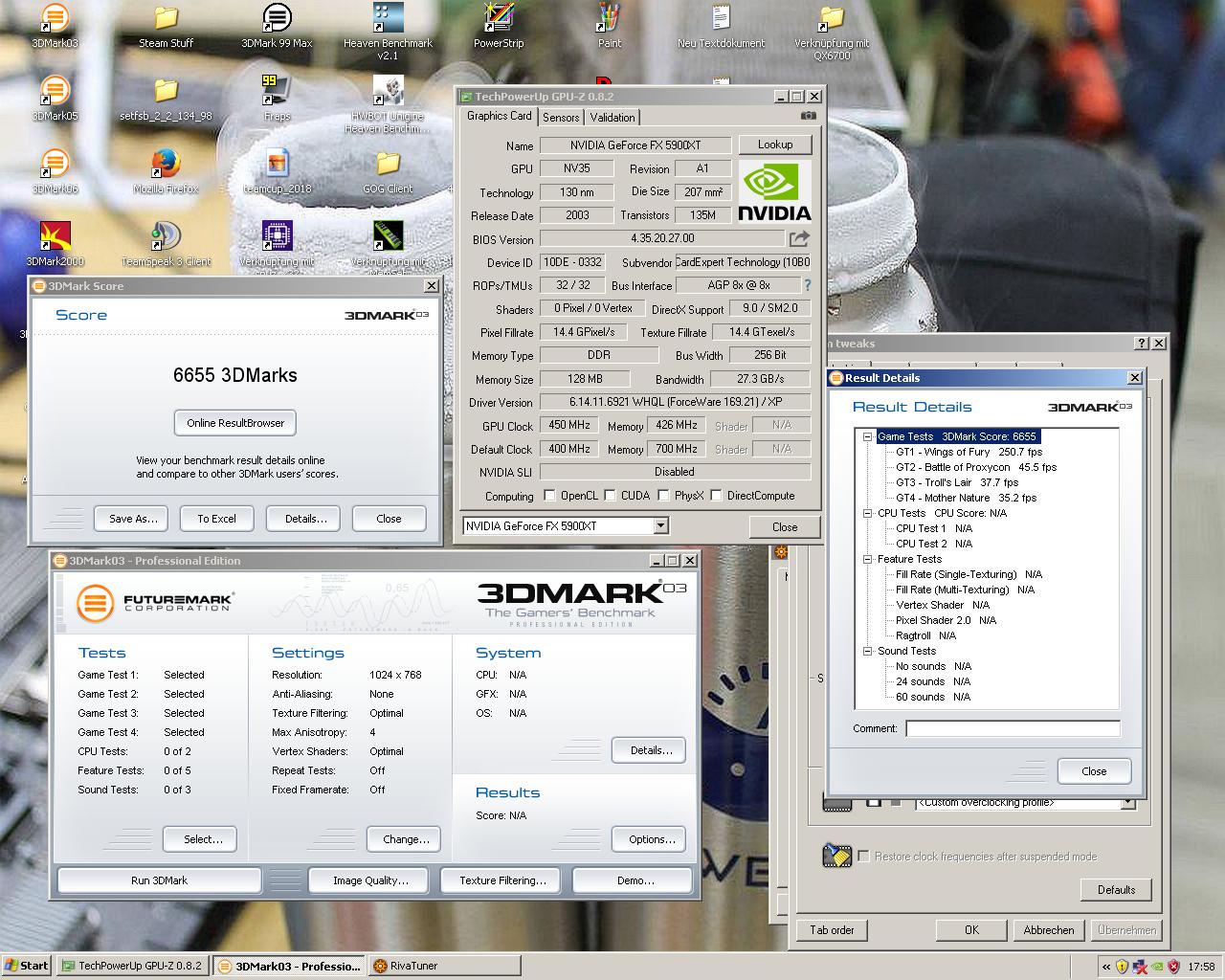The image size is (1225, 980).
Task: Click the BIOS version share icon
Action: (x=799, y=238)
